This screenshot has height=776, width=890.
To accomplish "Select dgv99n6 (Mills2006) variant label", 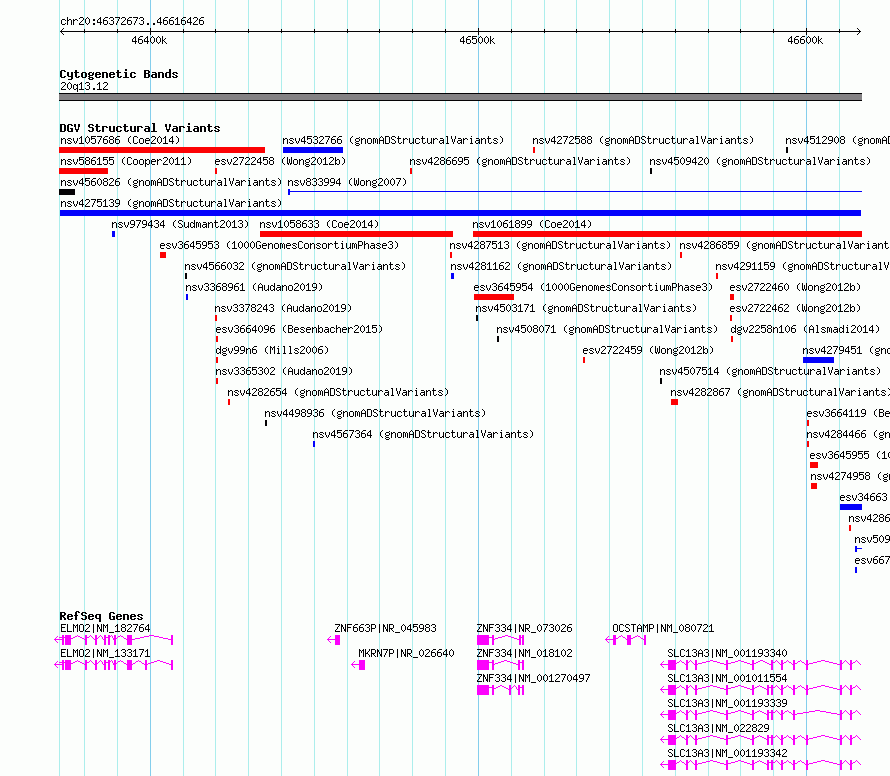I will pos(272,350).
